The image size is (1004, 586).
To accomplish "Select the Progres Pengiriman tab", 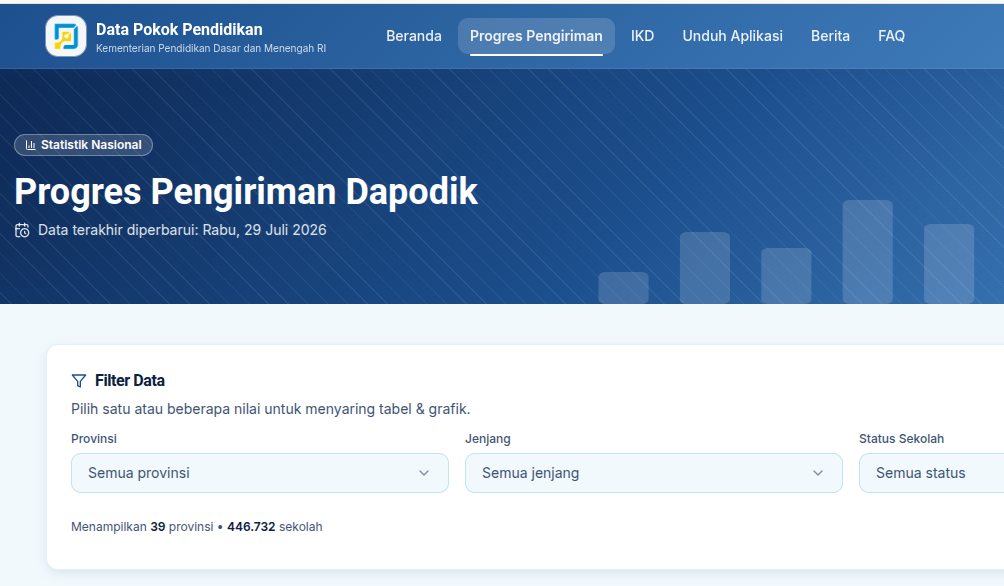I will 536,36.
